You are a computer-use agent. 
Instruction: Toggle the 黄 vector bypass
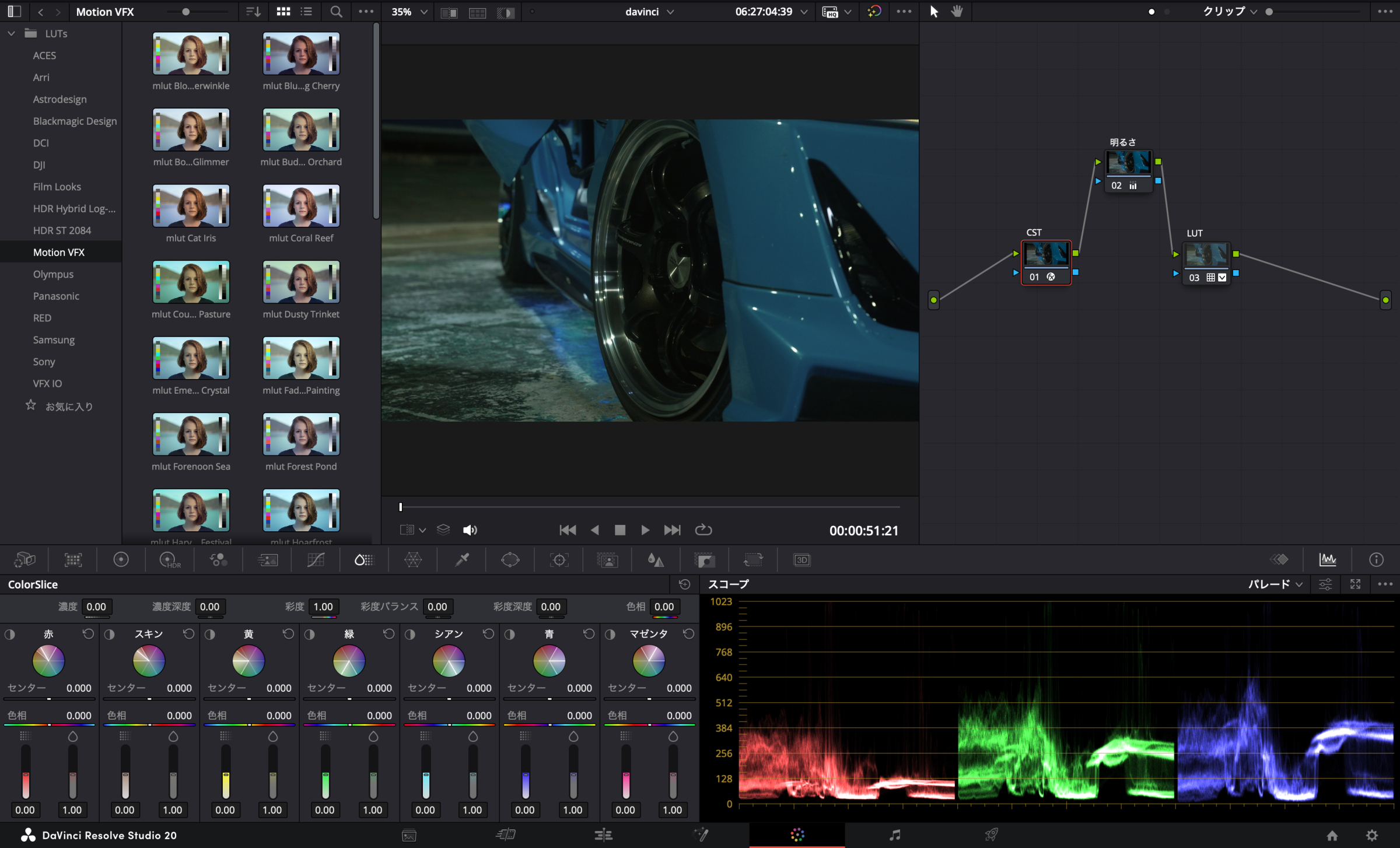pyautogui.click(x=210, y=634)
